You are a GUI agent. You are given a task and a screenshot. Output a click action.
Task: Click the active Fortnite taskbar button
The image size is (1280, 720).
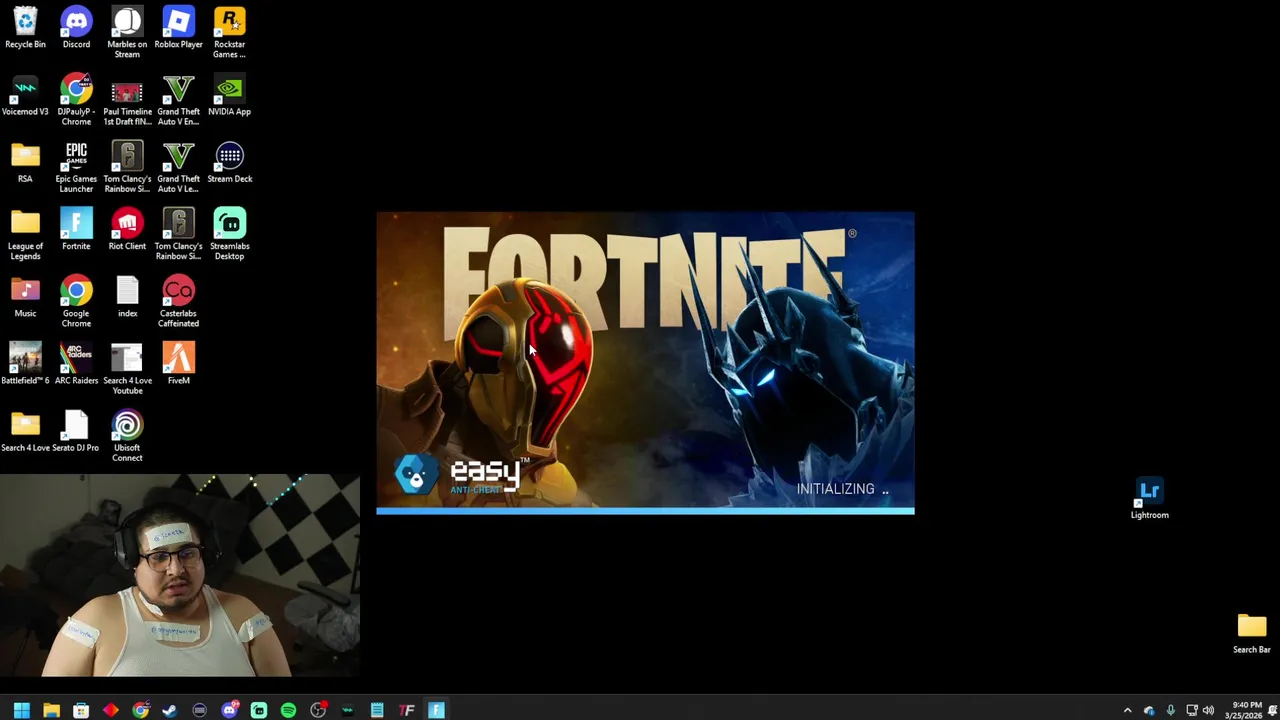436,710
